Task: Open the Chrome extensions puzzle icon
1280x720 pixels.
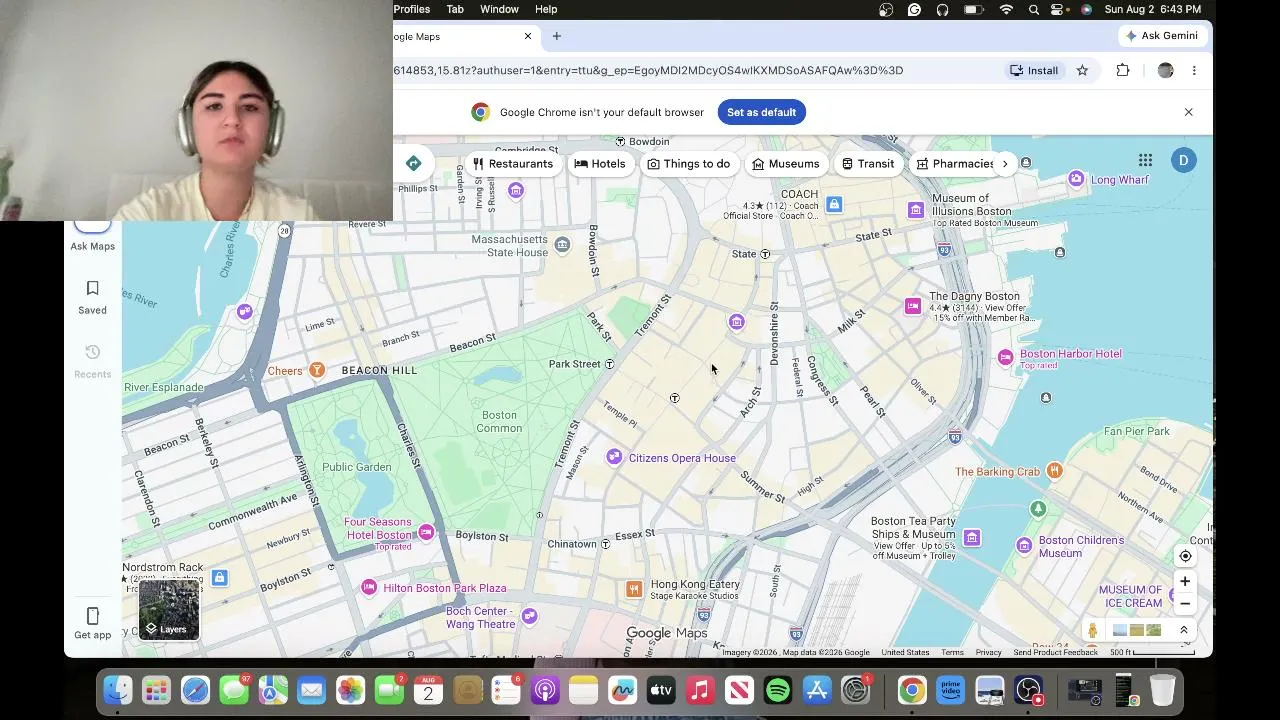Action: [x=1123, y=70]
